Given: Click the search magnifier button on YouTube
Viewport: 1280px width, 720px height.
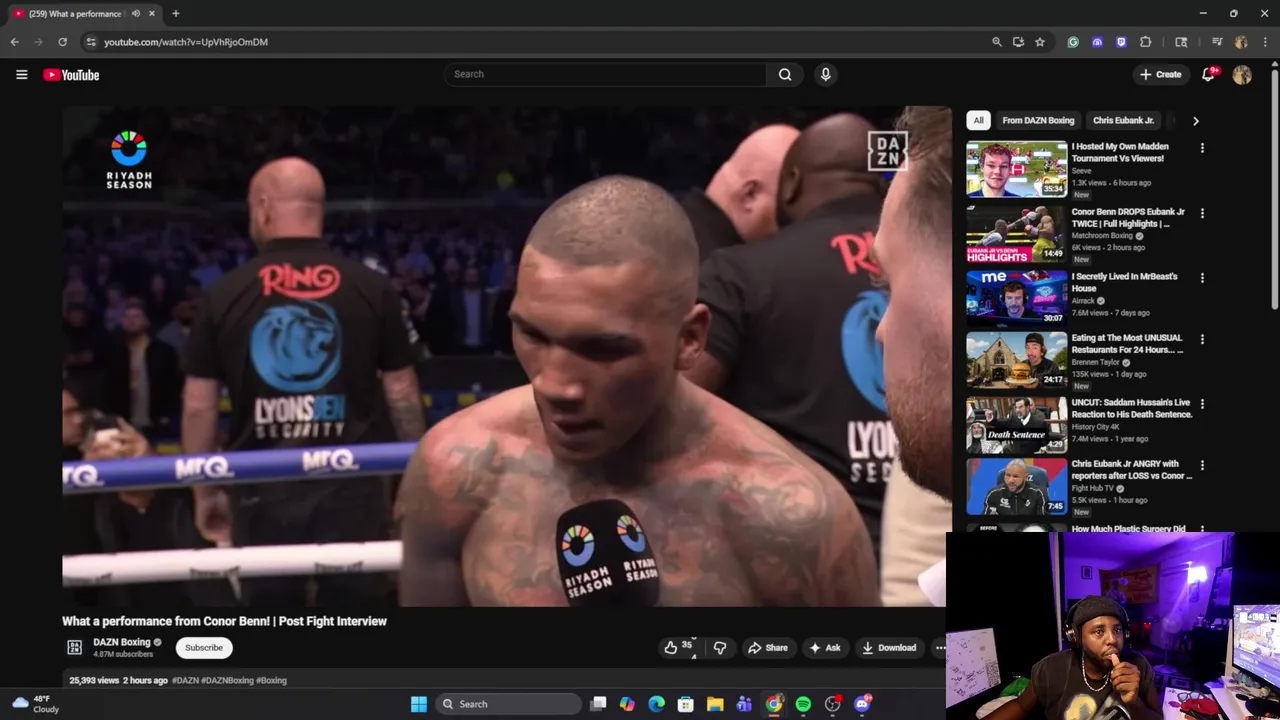Looking at the screenshot, I should (x=785, y=74).
